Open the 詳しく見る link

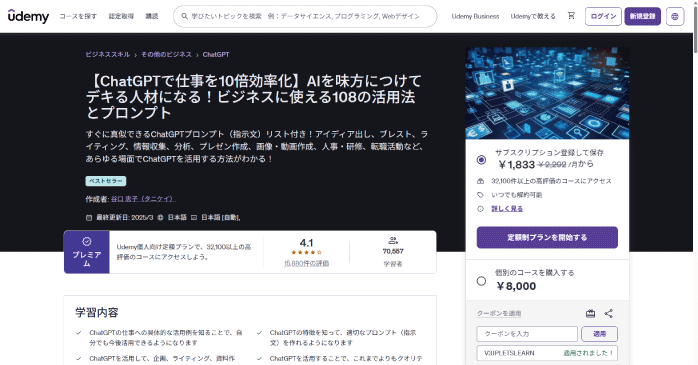pyautogui.click(x=507, y=208)
